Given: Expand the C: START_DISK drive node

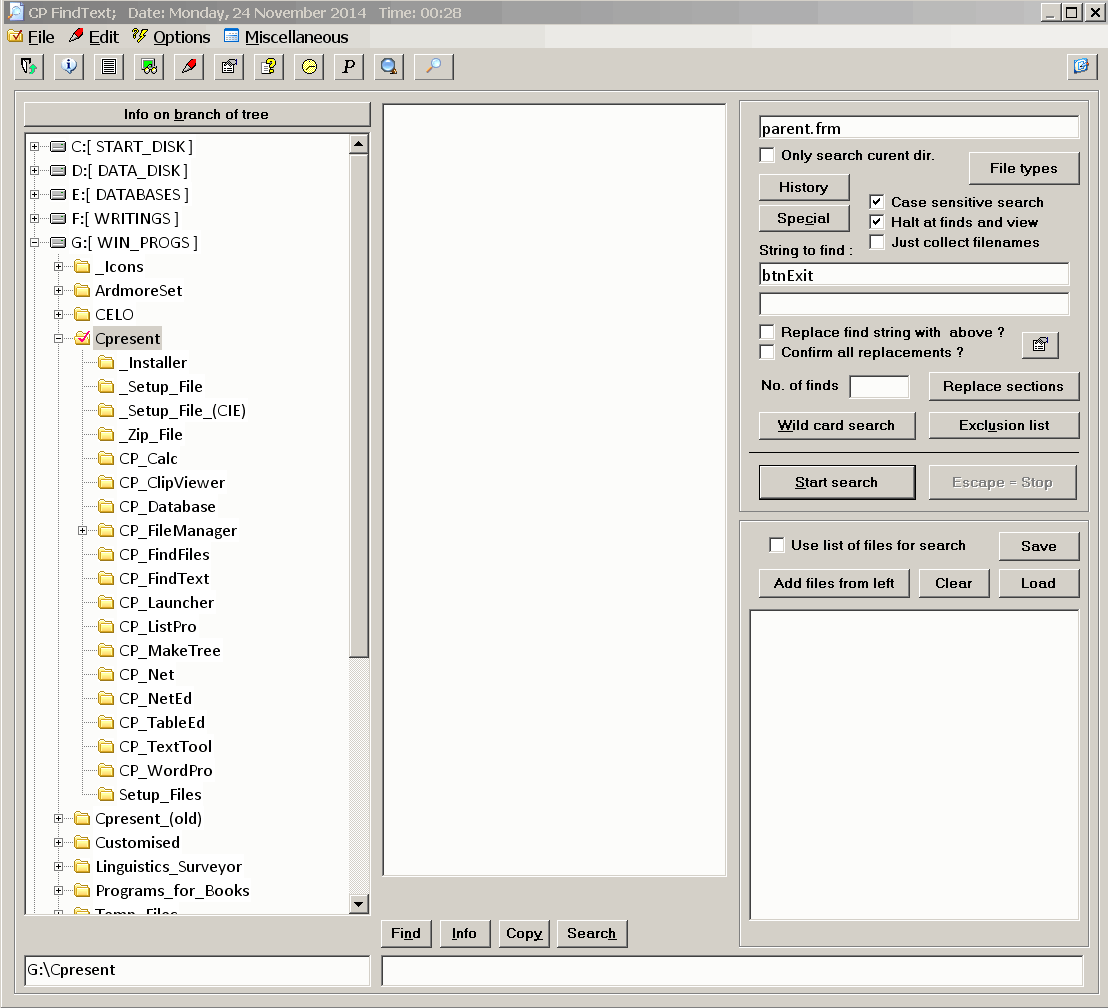Looking at the screenshot, I should point(35,147).
